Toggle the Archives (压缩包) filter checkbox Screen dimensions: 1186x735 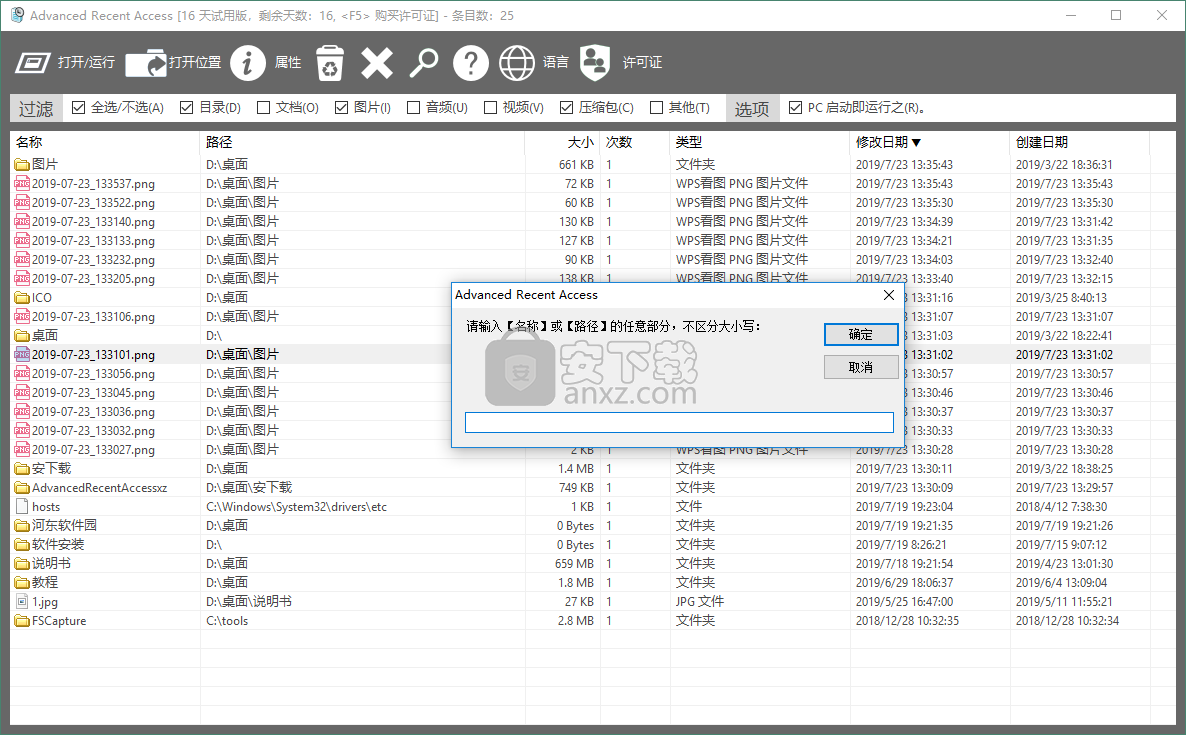point(566,107)
